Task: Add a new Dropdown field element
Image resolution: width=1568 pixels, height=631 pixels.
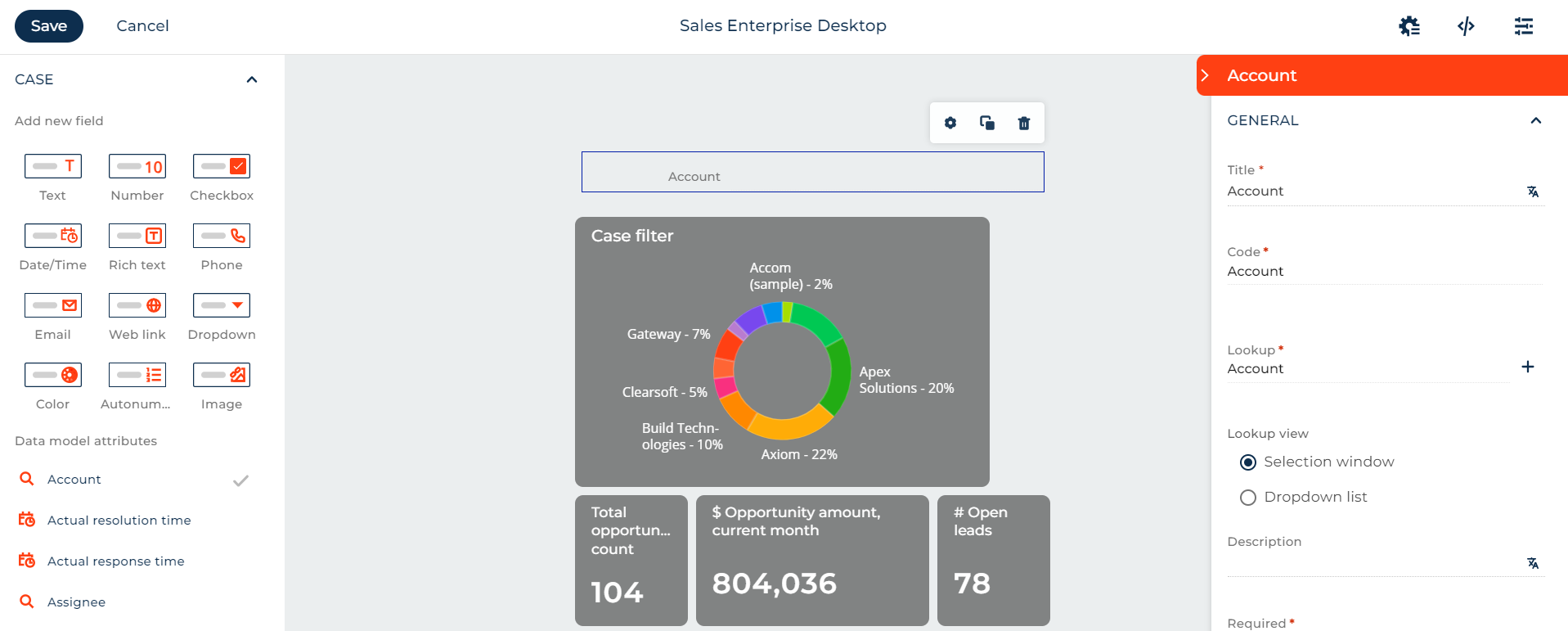Action: (x=222, y=317)
